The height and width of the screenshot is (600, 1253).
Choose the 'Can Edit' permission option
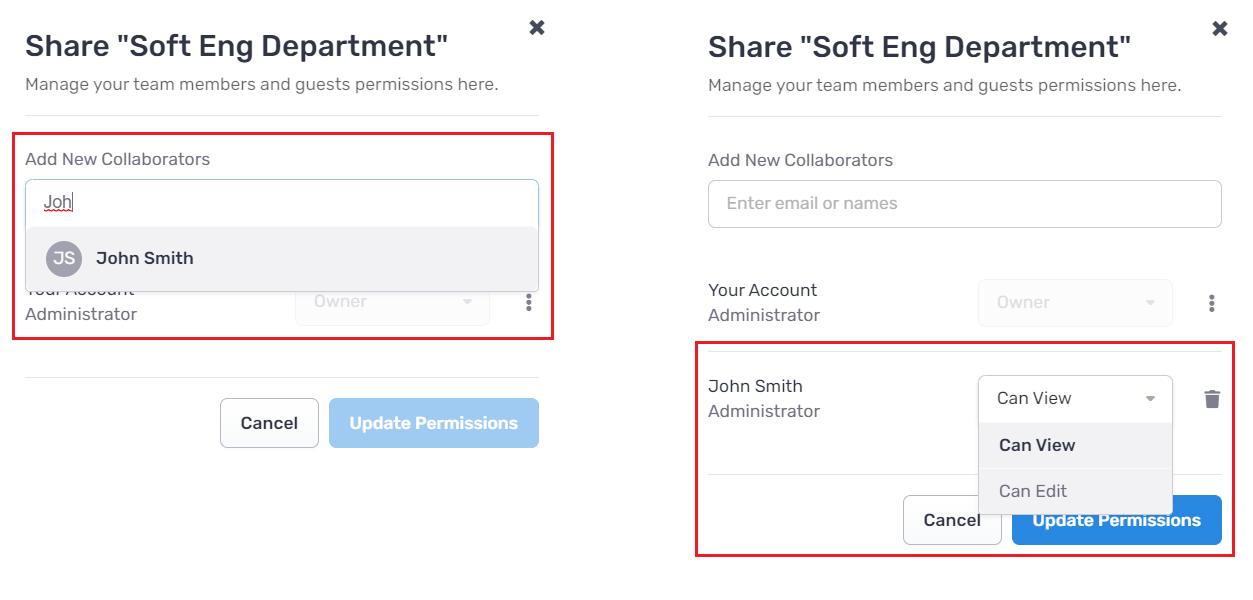pos(1075,491)
